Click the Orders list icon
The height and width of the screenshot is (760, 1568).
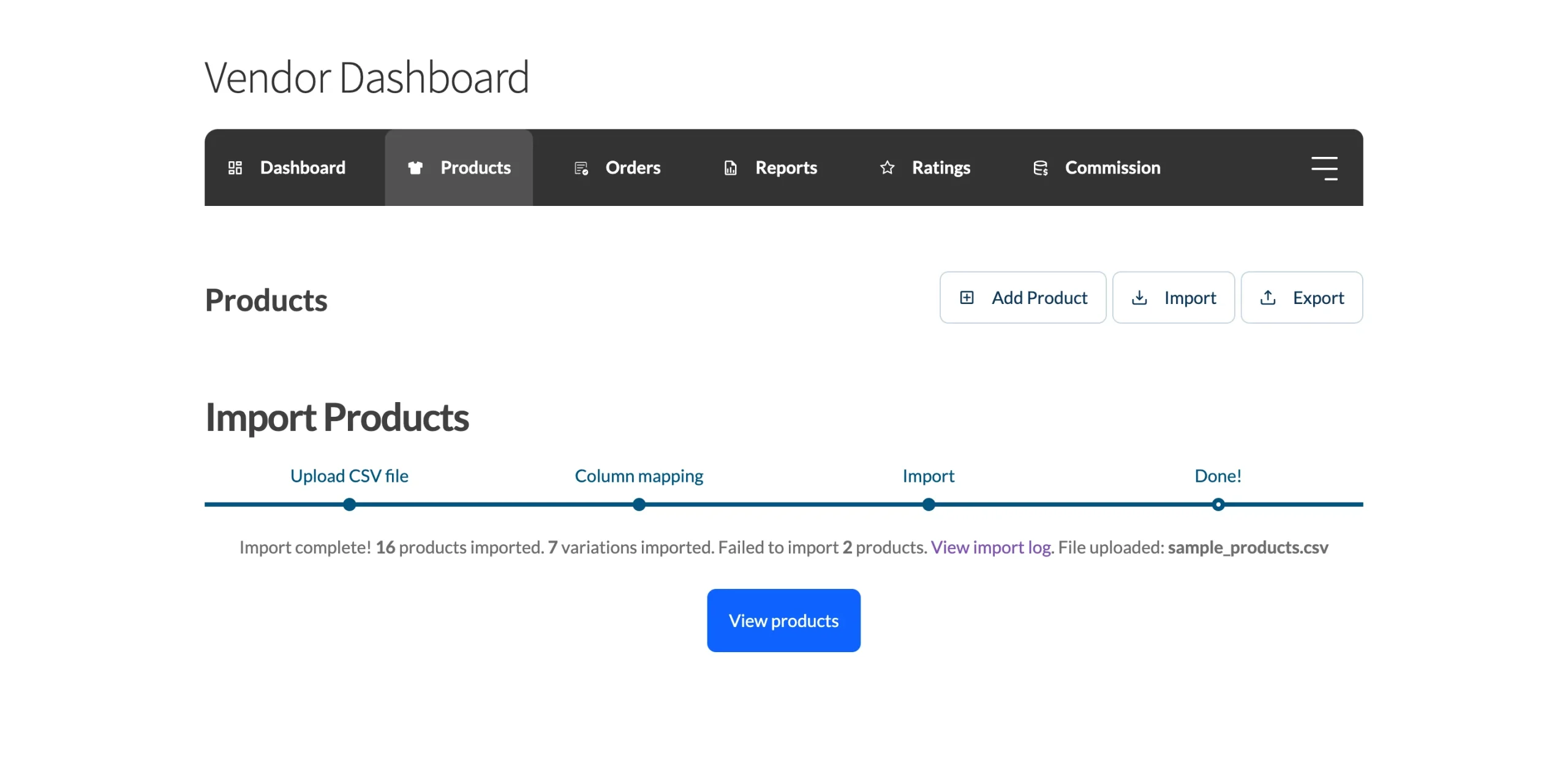pos(581,168)
